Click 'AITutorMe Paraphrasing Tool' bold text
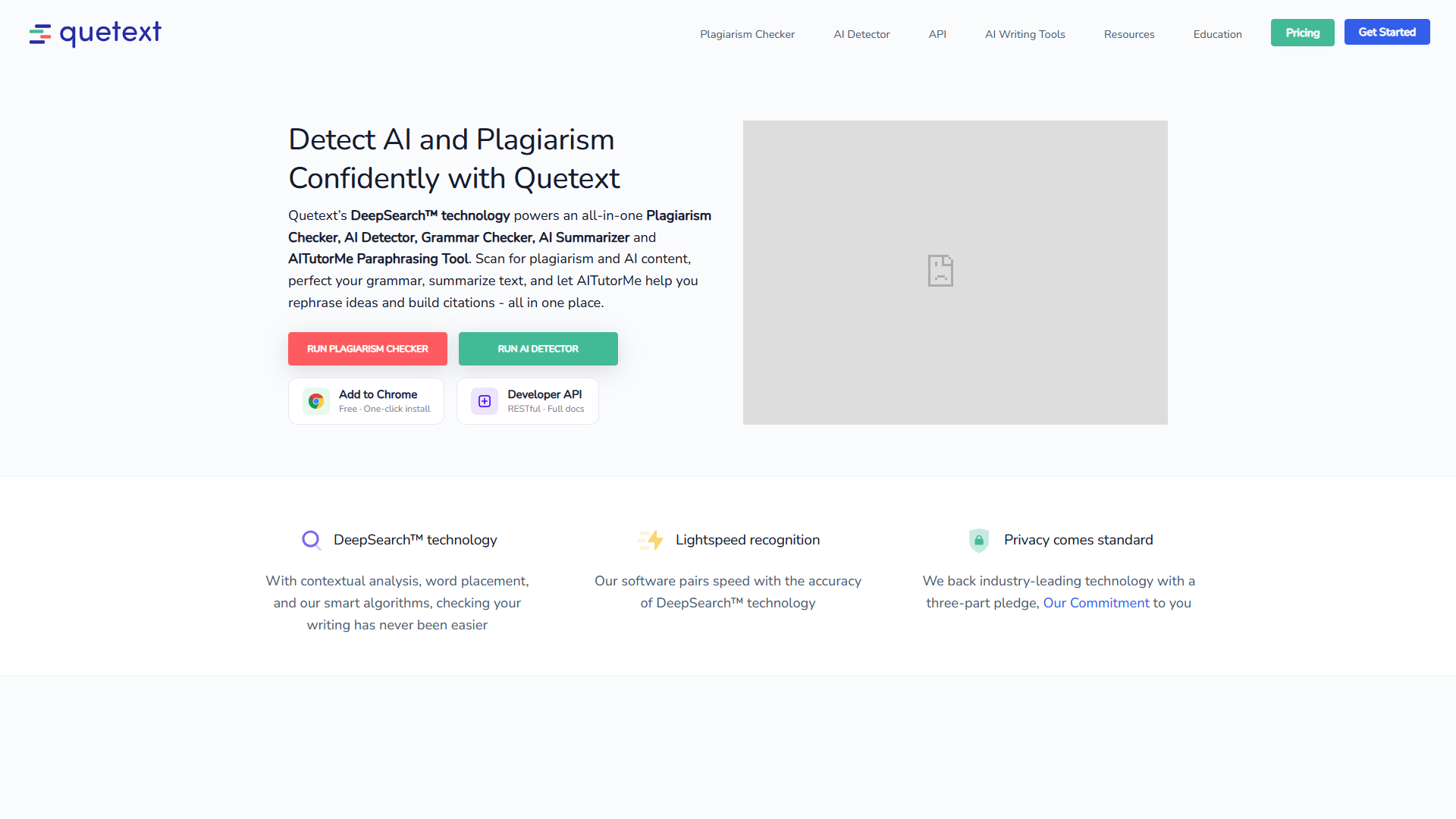Screen dimensions: 1456x819 click(378, 259)
